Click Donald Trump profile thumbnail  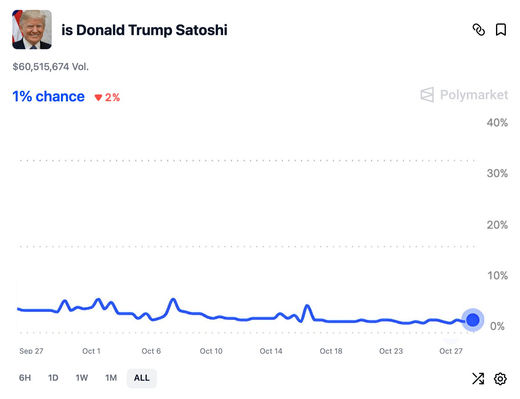click(32, 29)
